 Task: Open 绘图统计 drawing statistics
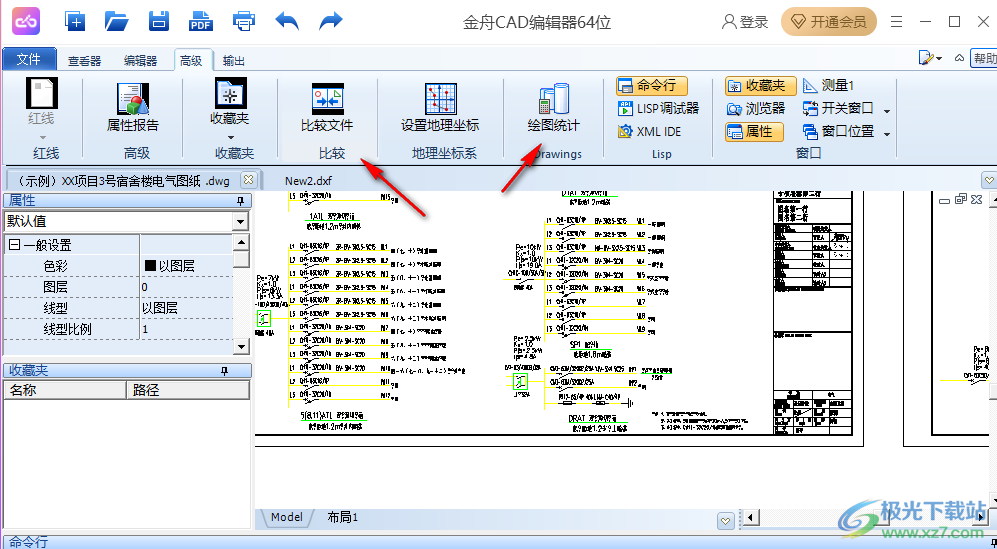pos(553,108)
